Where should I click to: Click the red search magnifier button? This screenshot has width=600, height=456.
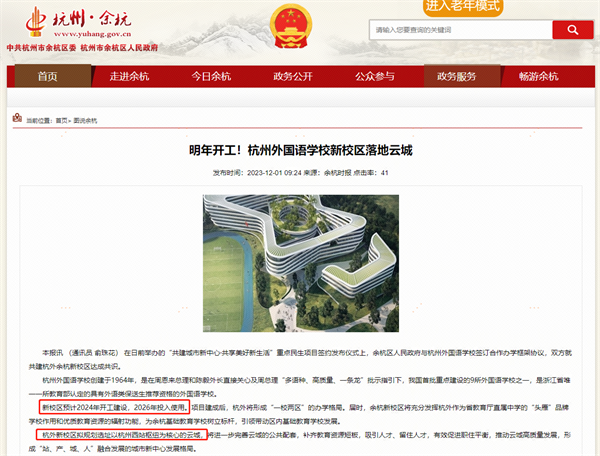(573, 30)
